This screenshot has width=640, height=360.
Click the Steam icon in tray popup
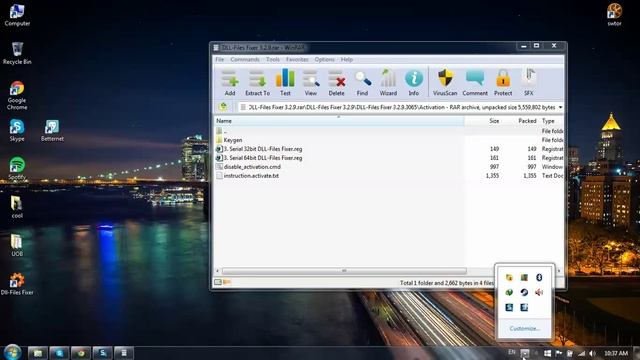click(x=524, y=292)
